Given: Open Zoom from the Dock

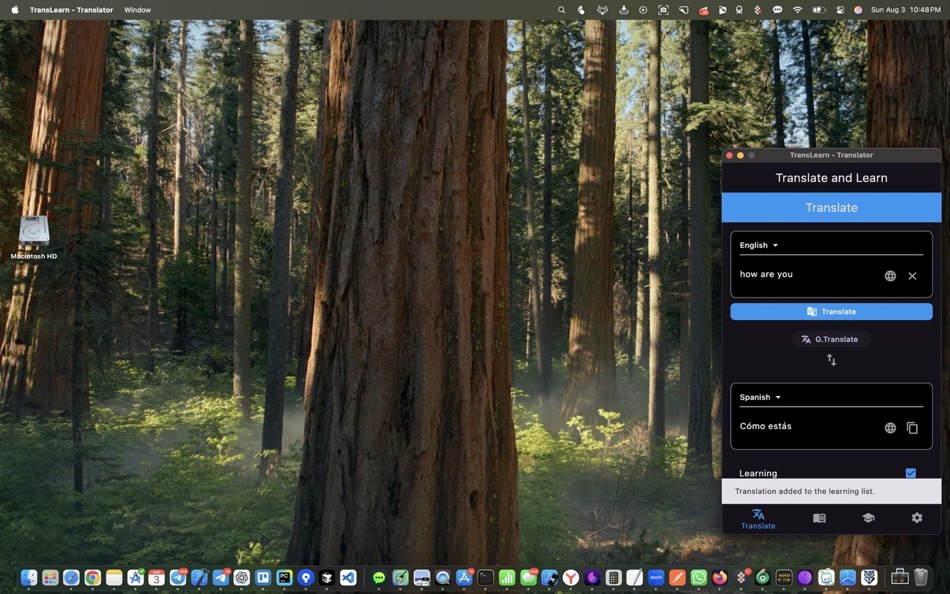Looking at the screenshot, I should point(656,578).
